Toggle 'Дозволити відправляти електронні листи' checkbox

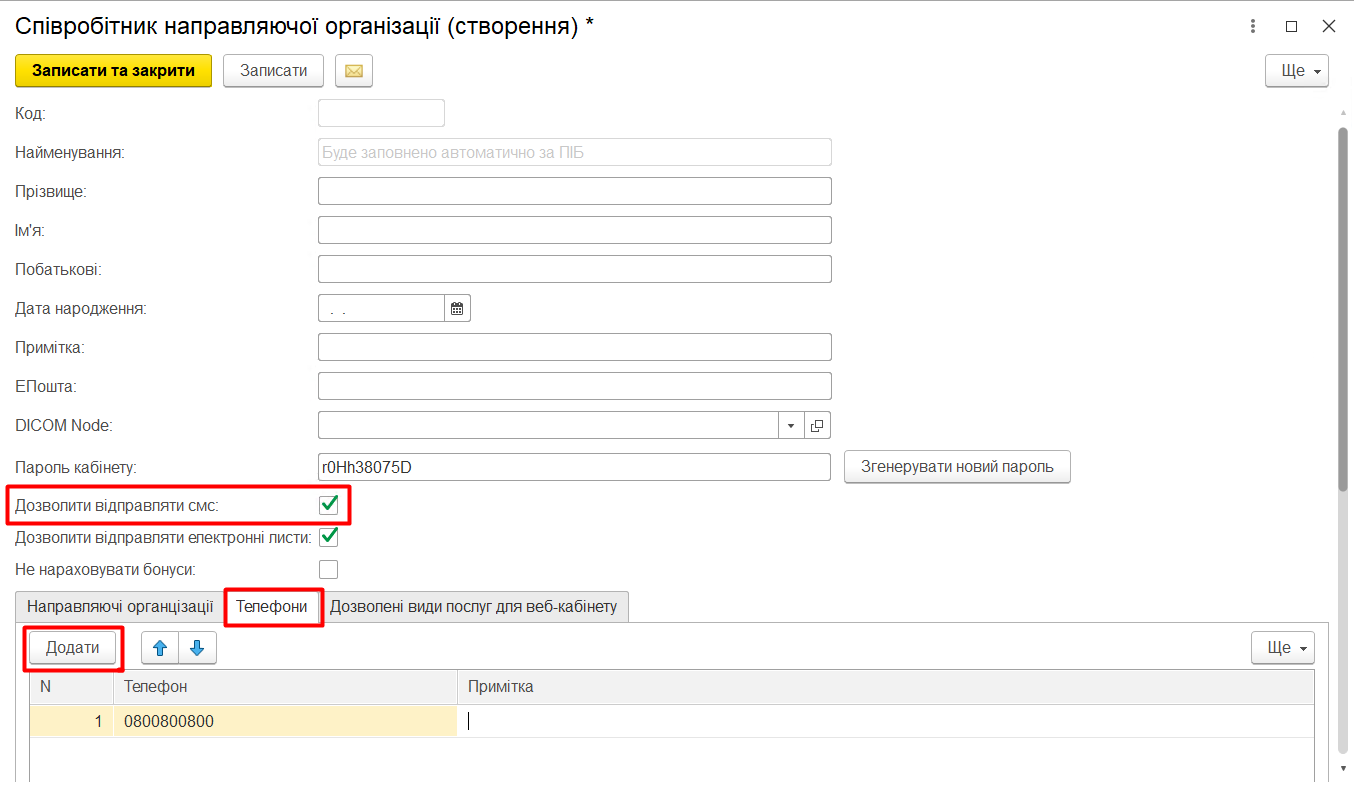pyautogui.click(x=328, y=538)
